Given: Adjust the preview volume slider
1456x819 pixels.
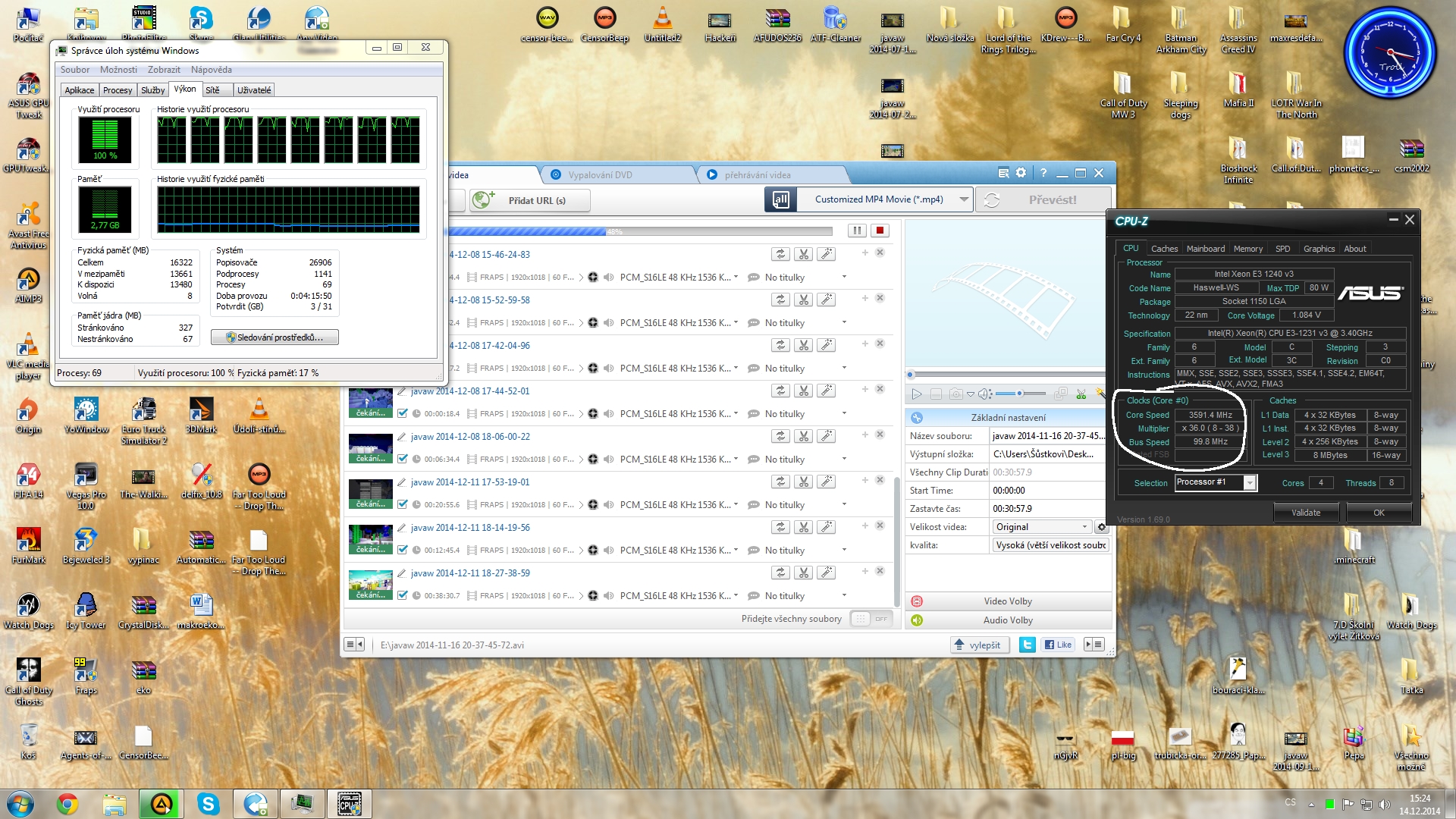Looking at the screenshot, I should [1021, 394].
